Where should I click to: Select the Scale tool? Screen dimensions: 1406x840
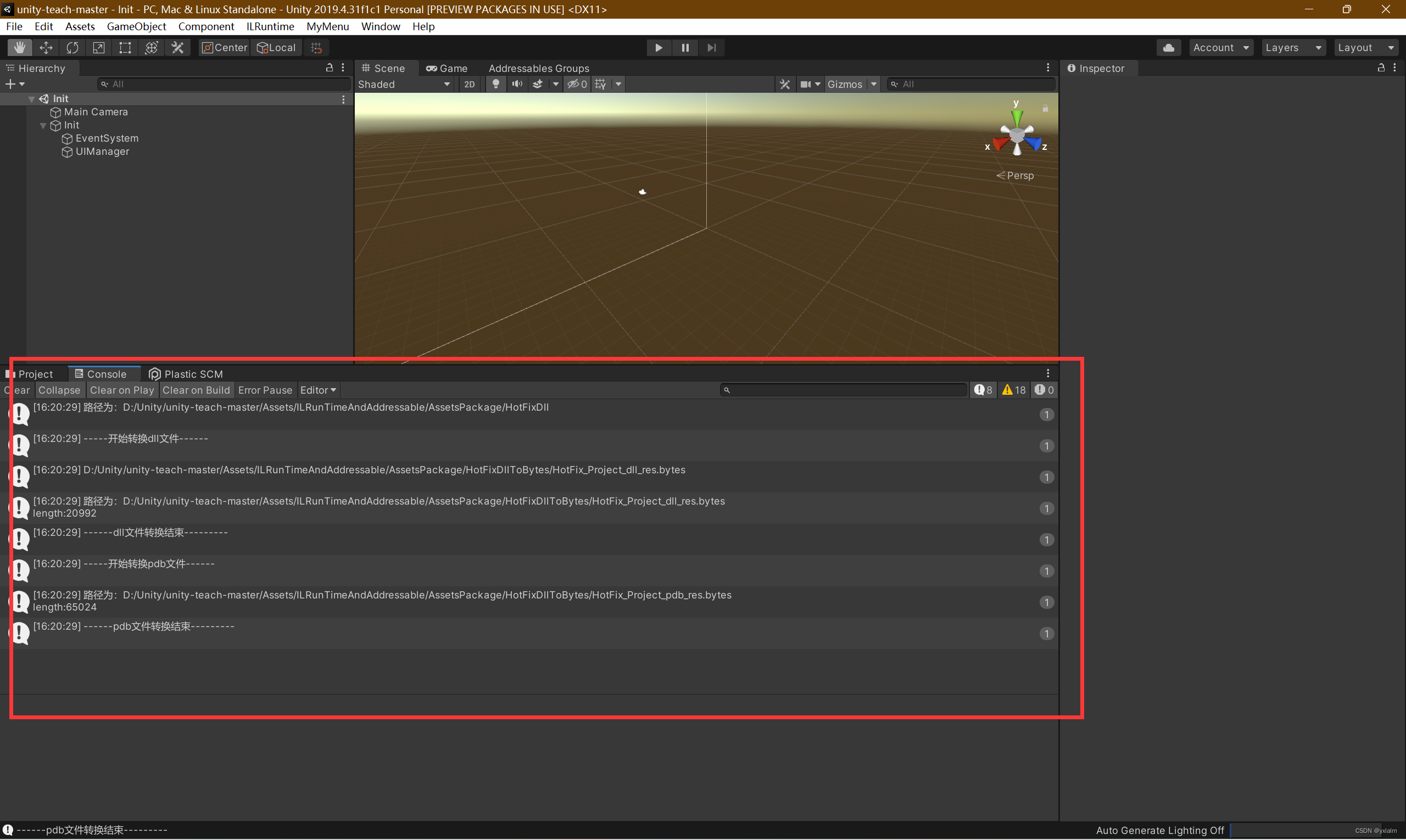click(98, 48)
